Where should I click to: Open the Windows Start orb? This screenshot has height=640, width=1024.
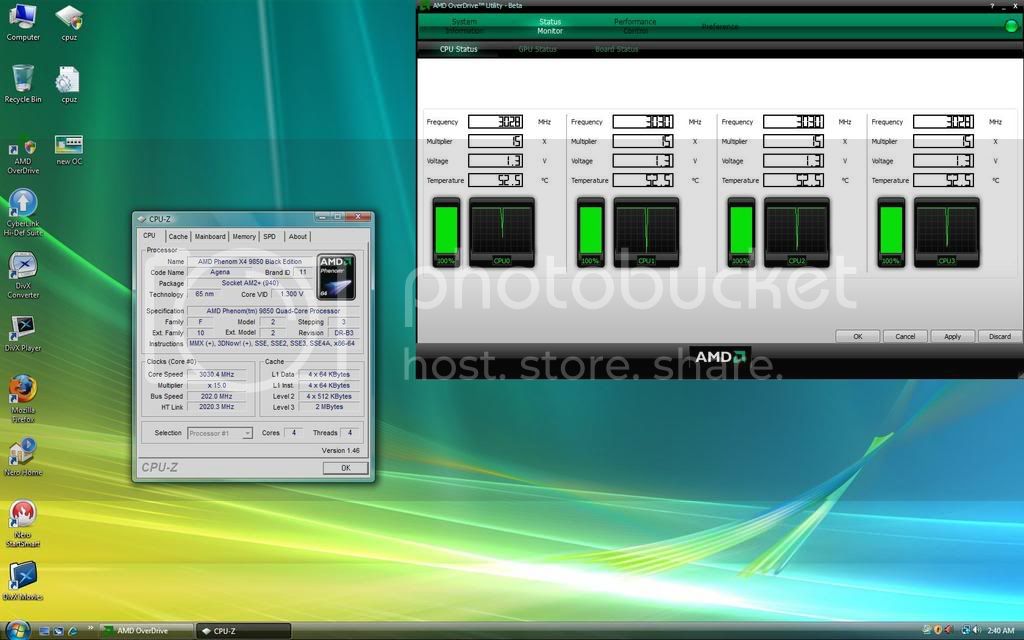point(18,630)
